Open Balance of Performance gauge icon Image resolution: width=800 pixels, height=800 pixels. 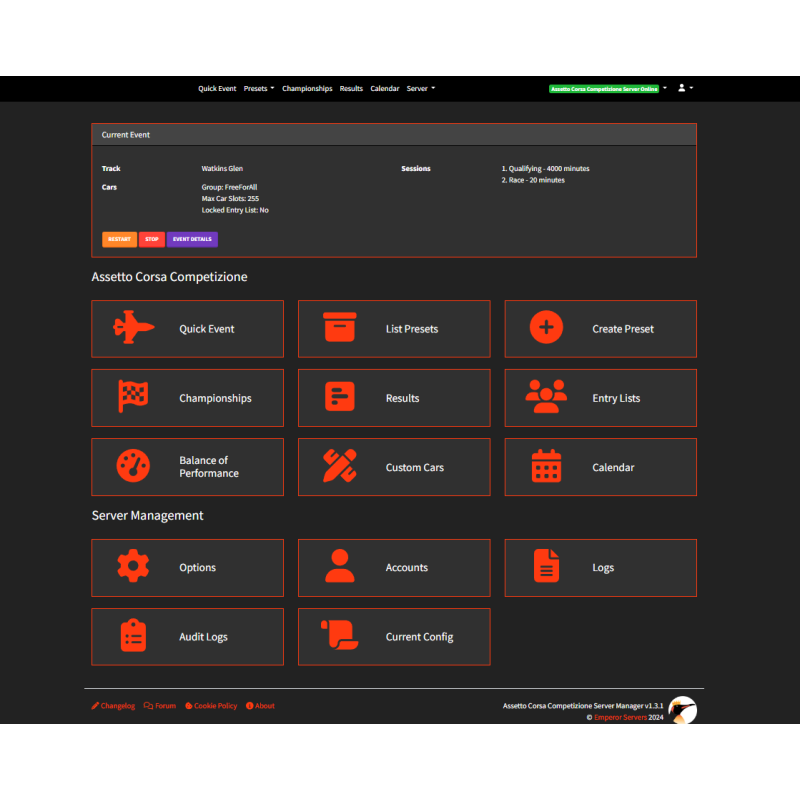click(133, 467)
